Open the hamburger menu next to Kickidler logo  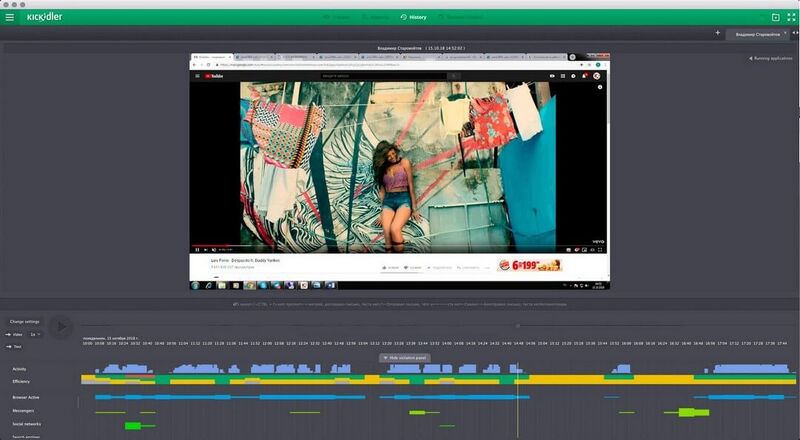click(10, 17)
